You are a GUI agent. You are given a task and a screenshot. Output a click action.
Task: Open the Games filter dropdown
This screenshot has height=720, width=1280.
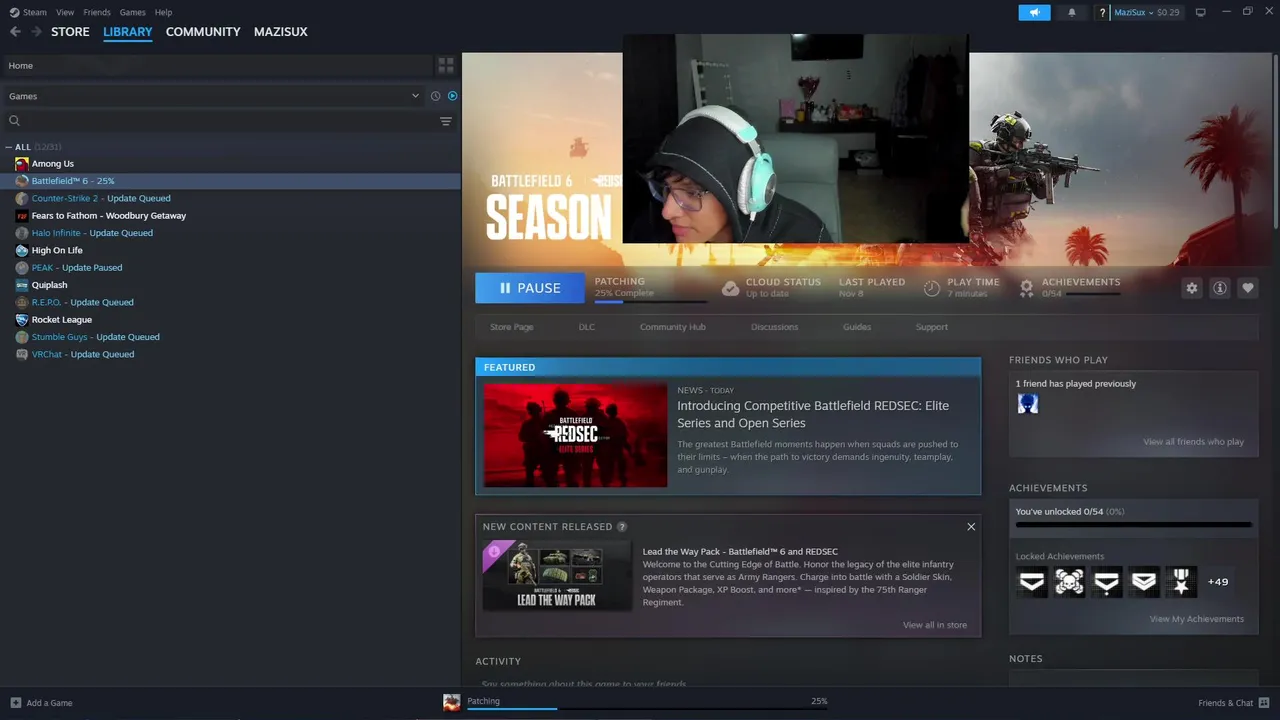214,96
